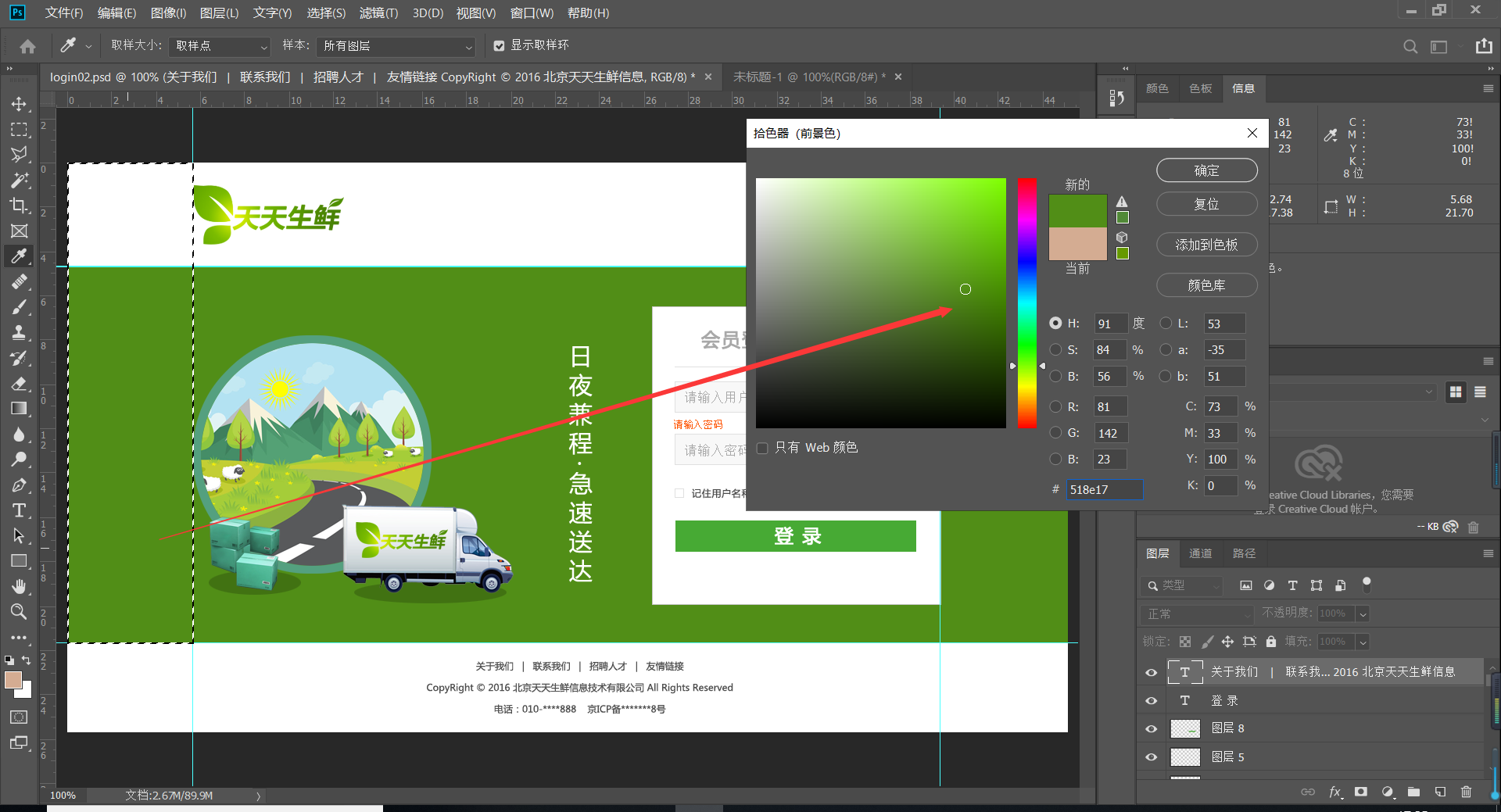Screen dimensions: 1501x812
Task: Open the 滤镜(T) menu
Action: [378, 13]
